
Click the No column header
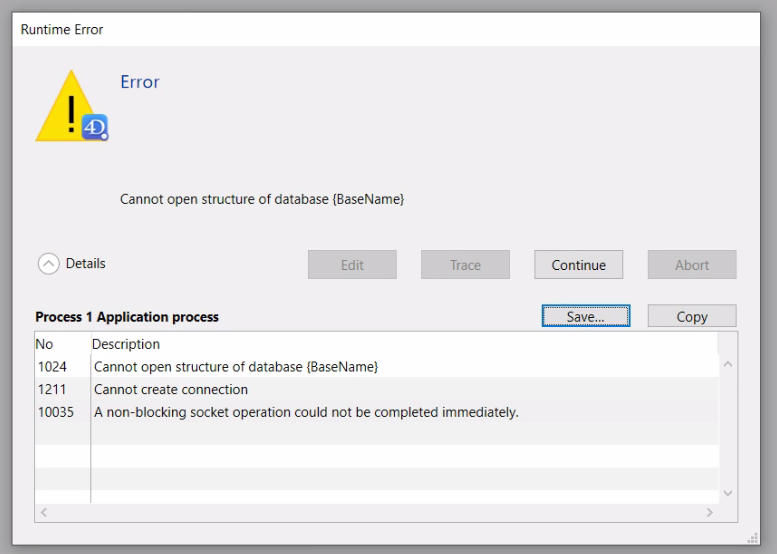[x=45, y=344]
